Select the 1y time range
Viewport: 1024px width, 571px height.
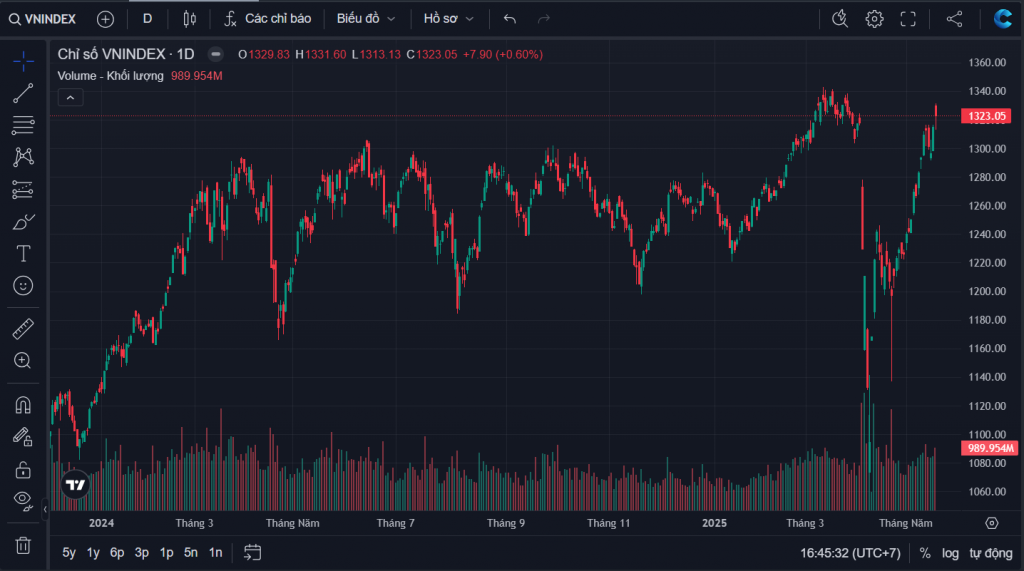pos(93,553)
